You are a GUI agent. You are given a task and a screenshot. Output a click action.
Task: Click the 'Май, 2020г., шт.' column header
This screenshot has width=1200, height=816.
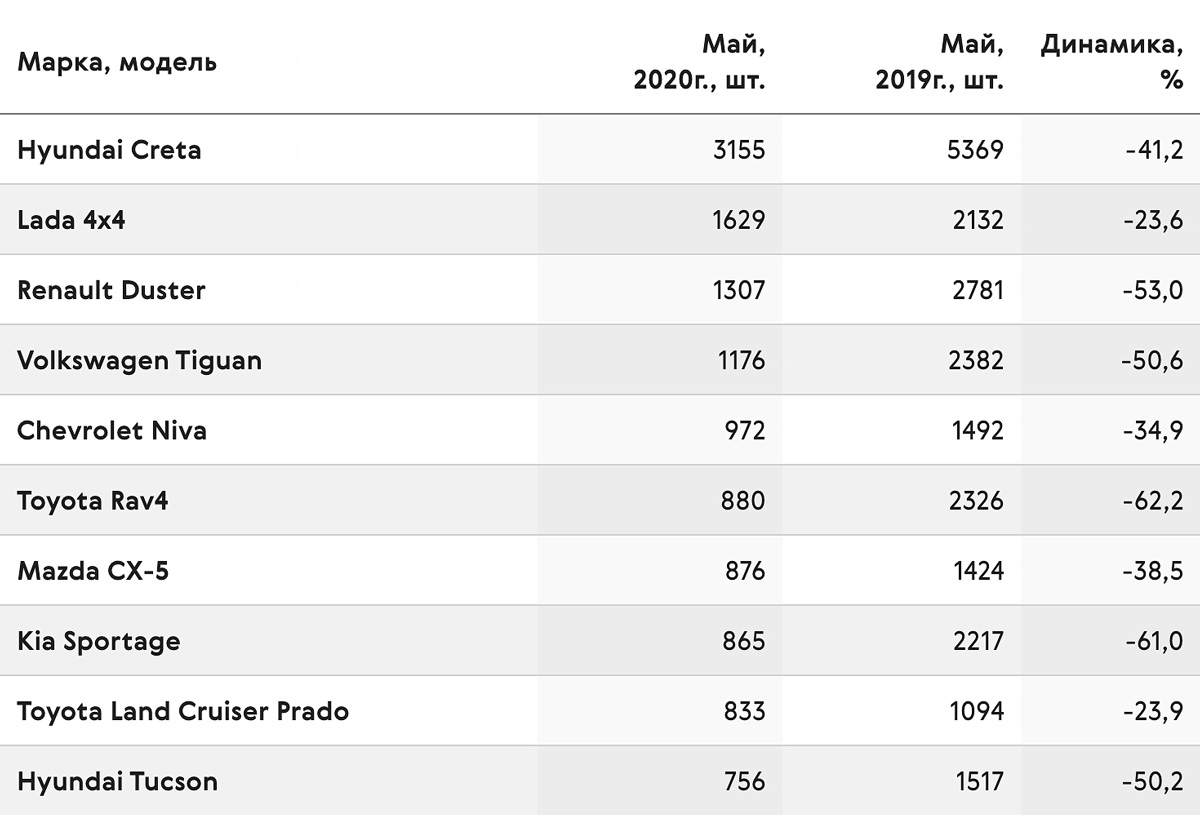[x=700, y=62]
